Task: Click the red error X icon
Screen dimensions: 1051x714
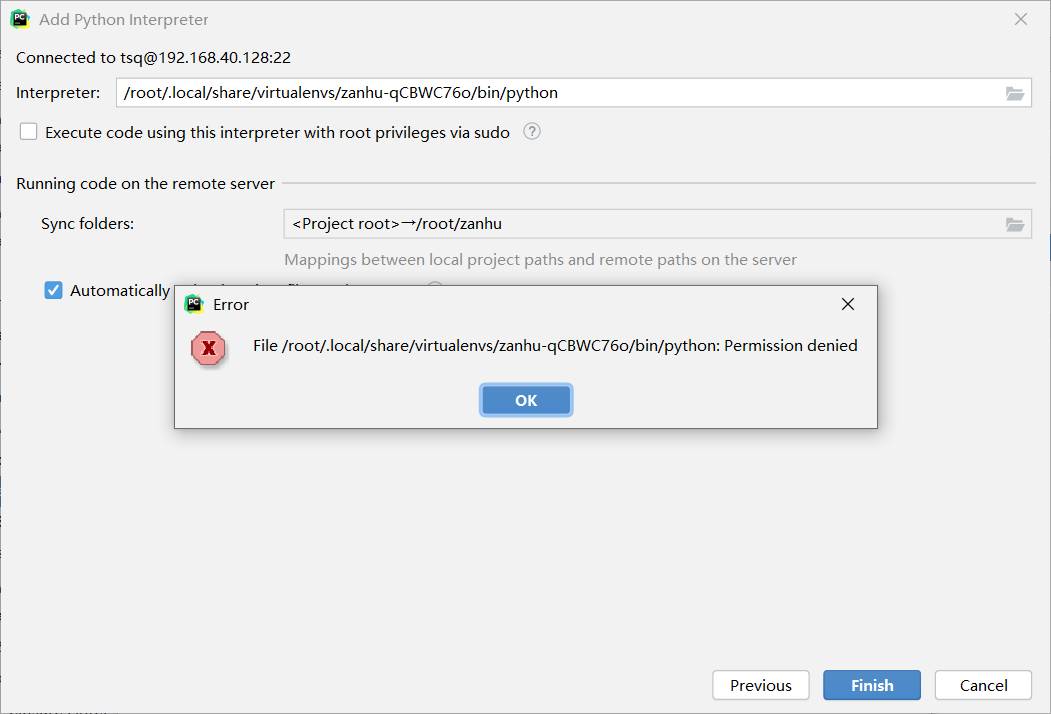Action: (208, 348)
